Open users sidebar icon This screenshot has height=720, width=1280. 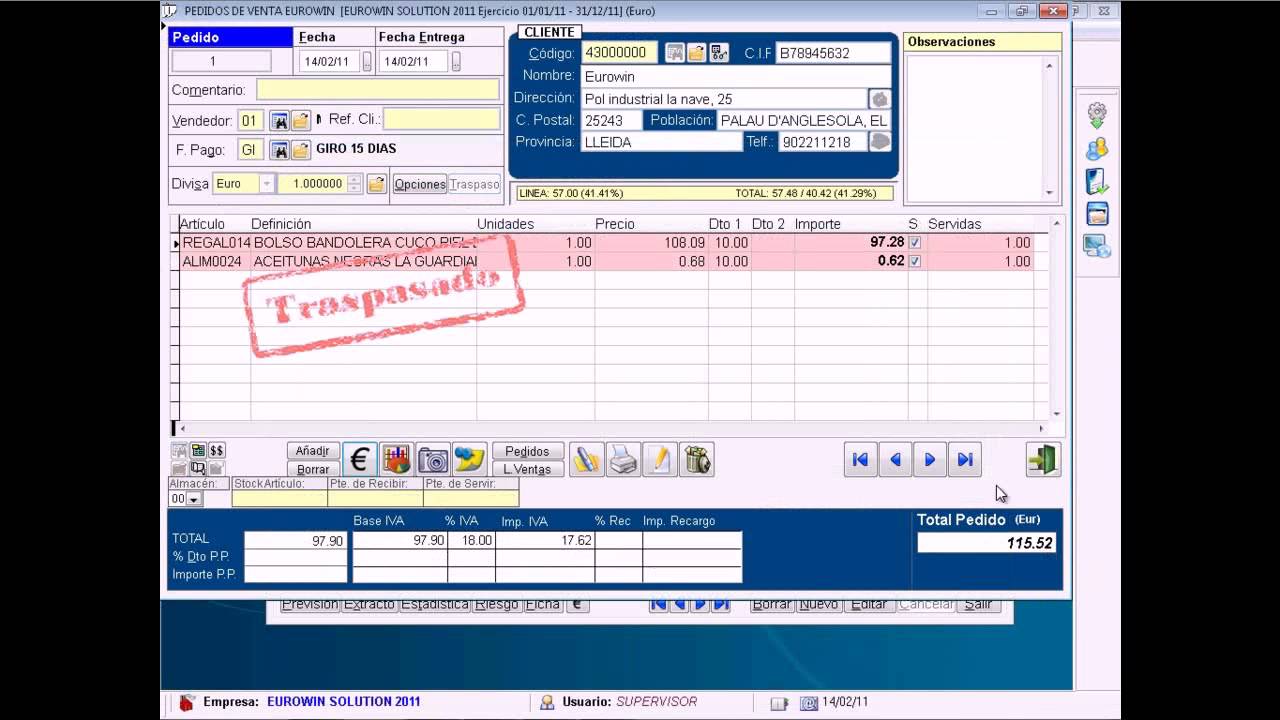click(x=1097, y=149)
